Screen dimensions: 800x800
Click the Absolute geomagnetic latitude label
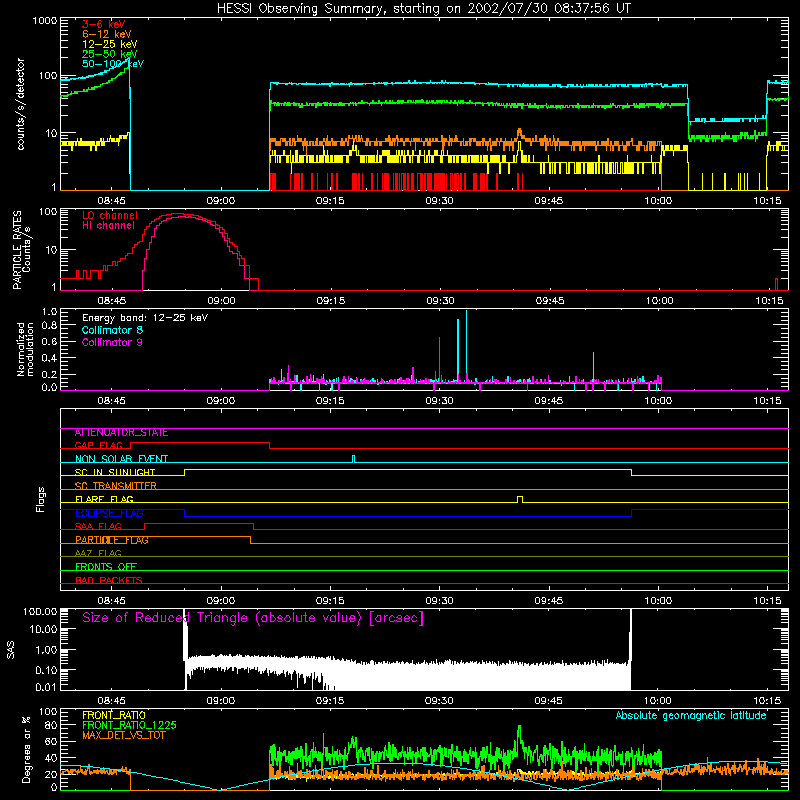[x=691, y=716]
